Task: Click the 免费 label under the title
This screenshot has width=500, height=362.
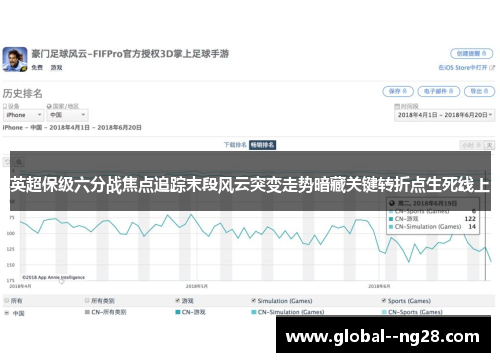Action: click(37, 68)
